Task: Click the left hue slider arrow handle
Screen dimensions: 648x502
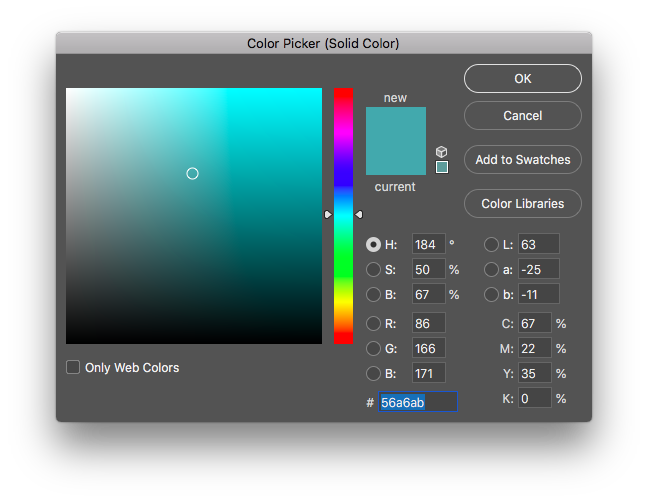Action: [328, 214]
